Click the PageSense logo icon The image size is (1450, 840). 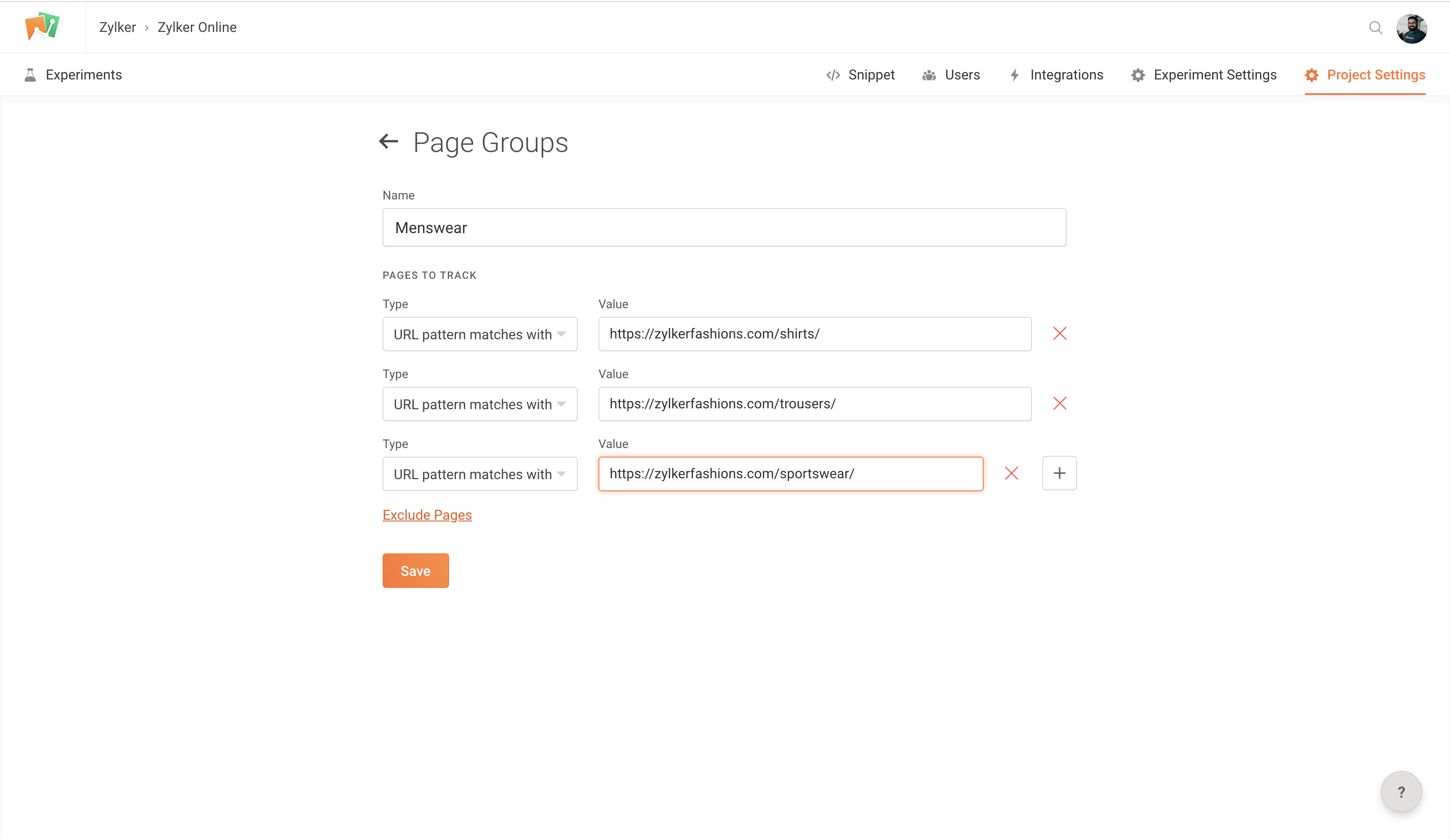coord(43,26)
